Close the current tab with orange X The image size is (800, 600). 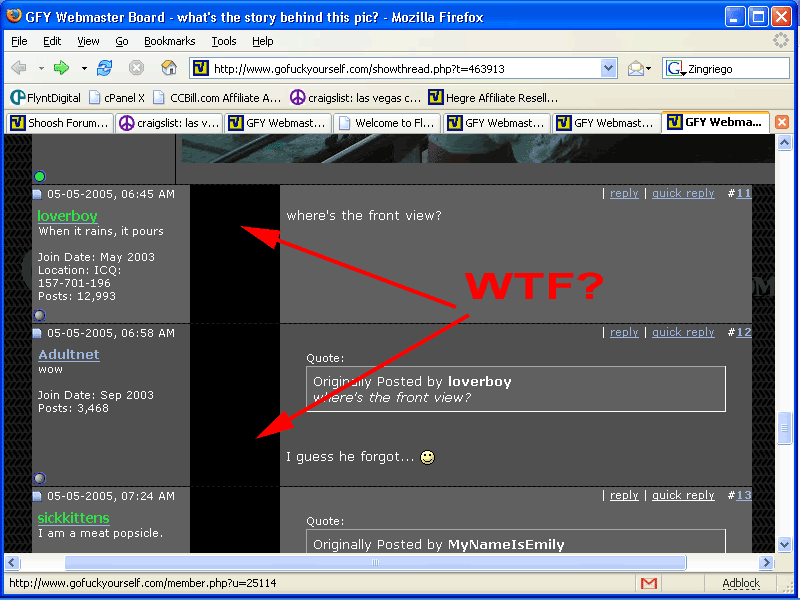click(782, 122)
